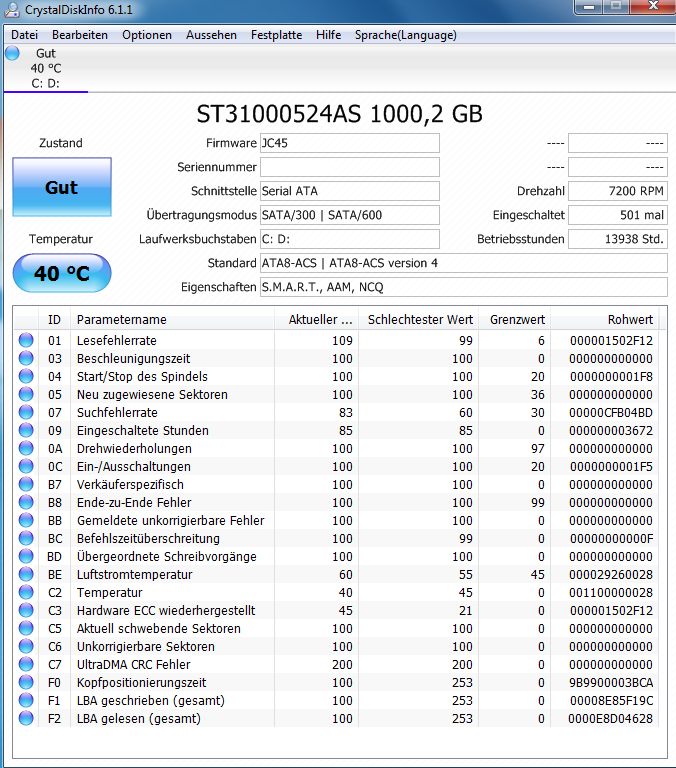Click the Eingeschaltet field 501 mal

pos(618,215)
